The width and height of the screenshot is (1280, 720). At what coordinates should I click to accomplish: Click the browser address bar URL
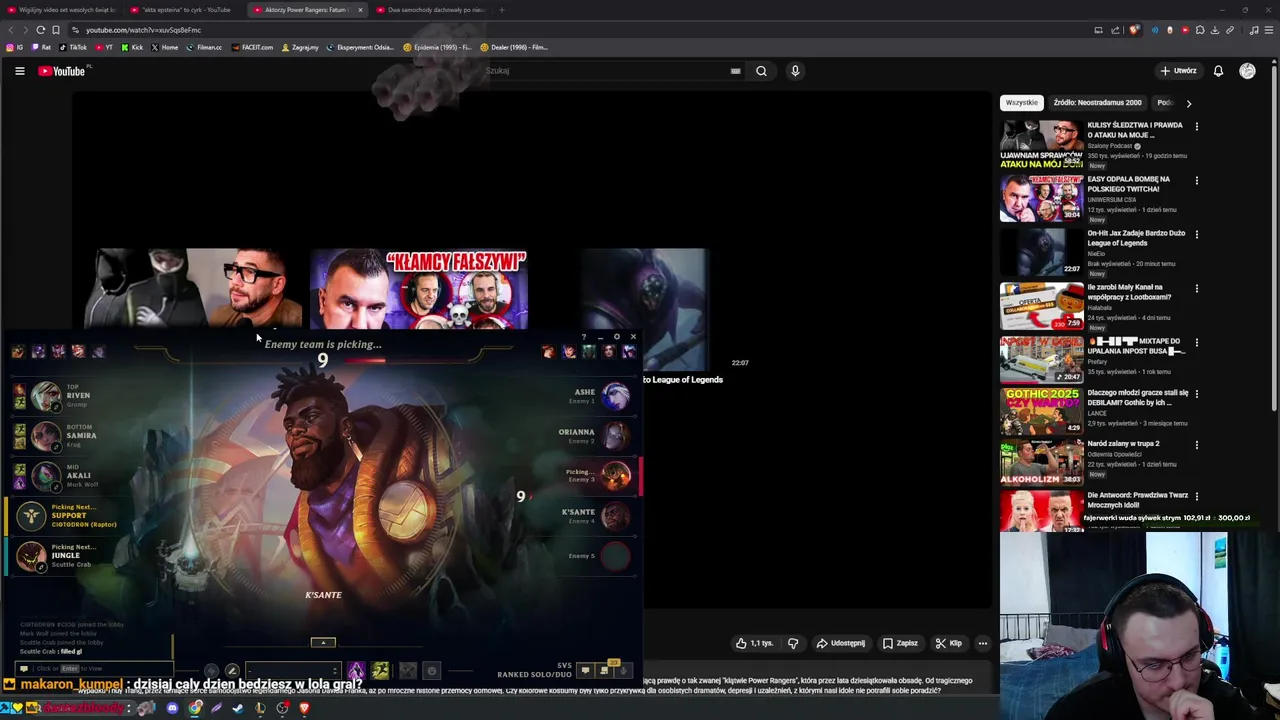pyautogui.click(x=143, y=30)
